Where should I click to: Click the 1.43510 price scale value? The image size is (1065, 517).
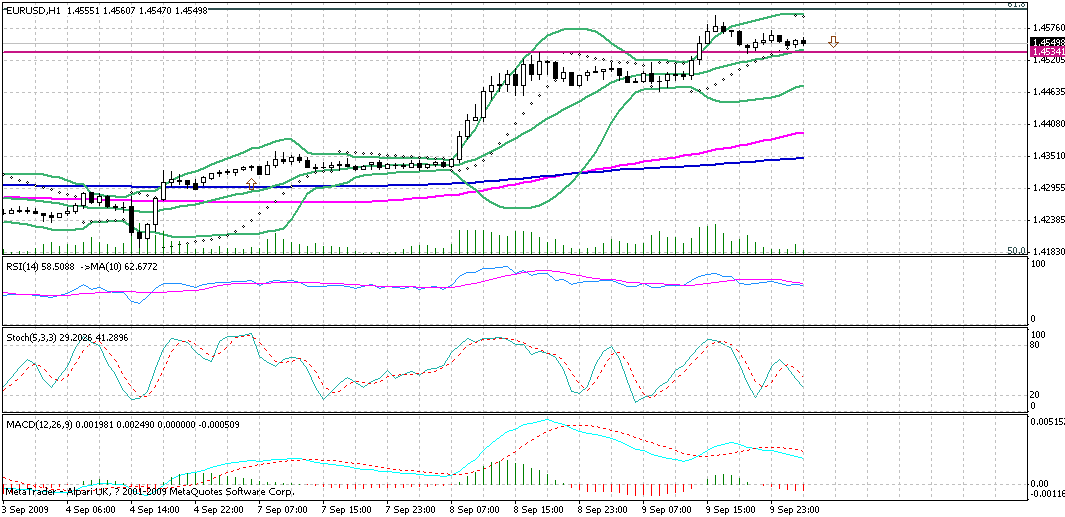(1047, 156)
